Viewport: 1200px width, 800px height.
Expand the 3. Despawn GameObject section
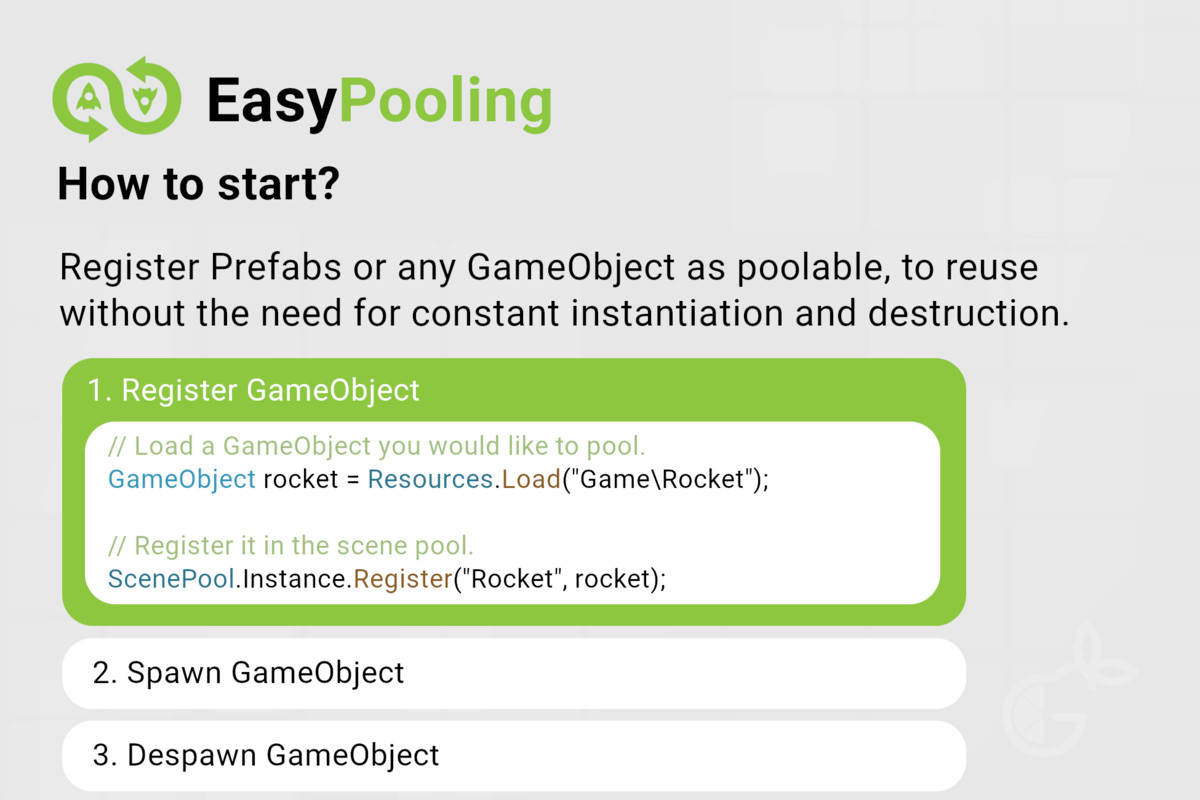(x=514, y=755)
